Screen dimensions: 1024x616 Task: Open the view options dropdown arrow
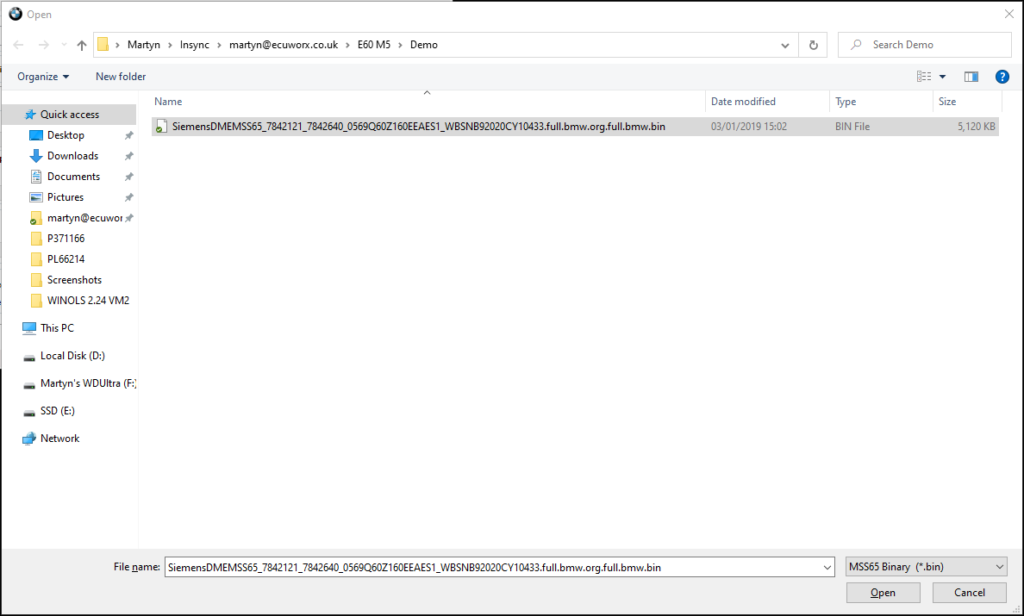coord(942,76)
